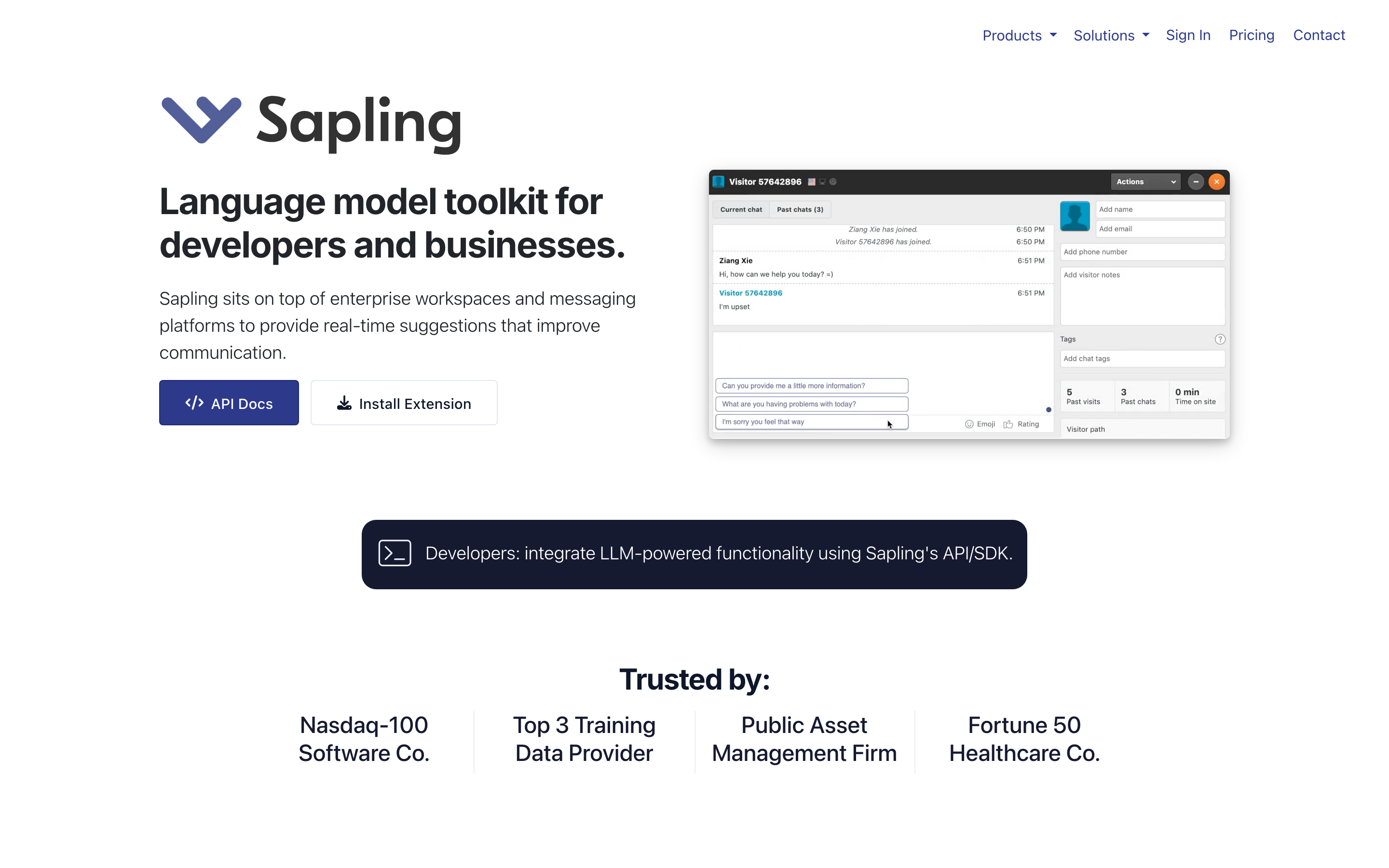Click the Sapling checkmark logo icon
1389x868 pixels.
pos(201,120)
